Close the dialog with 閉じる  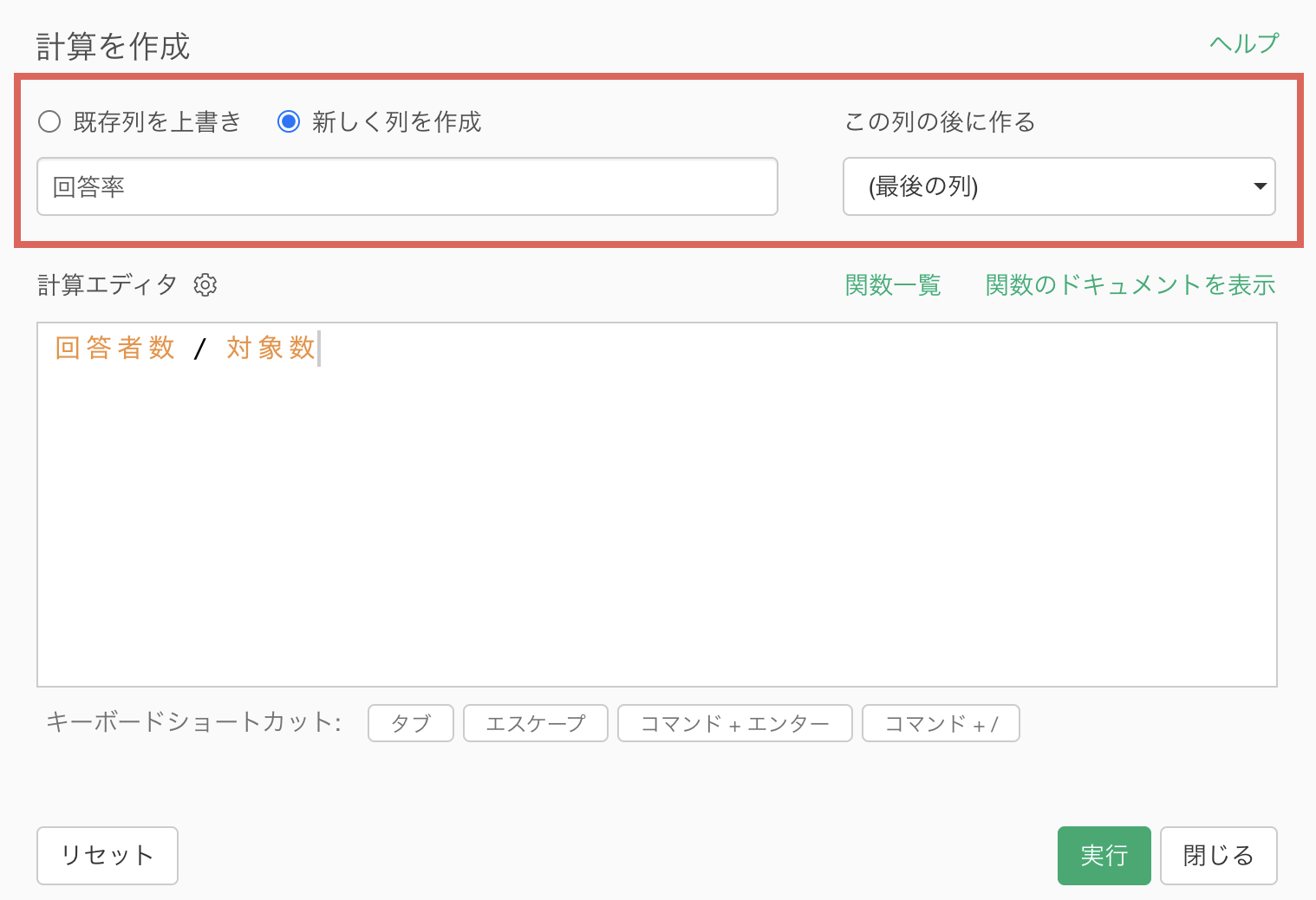pyautogui.click(x=1219, y=856)
